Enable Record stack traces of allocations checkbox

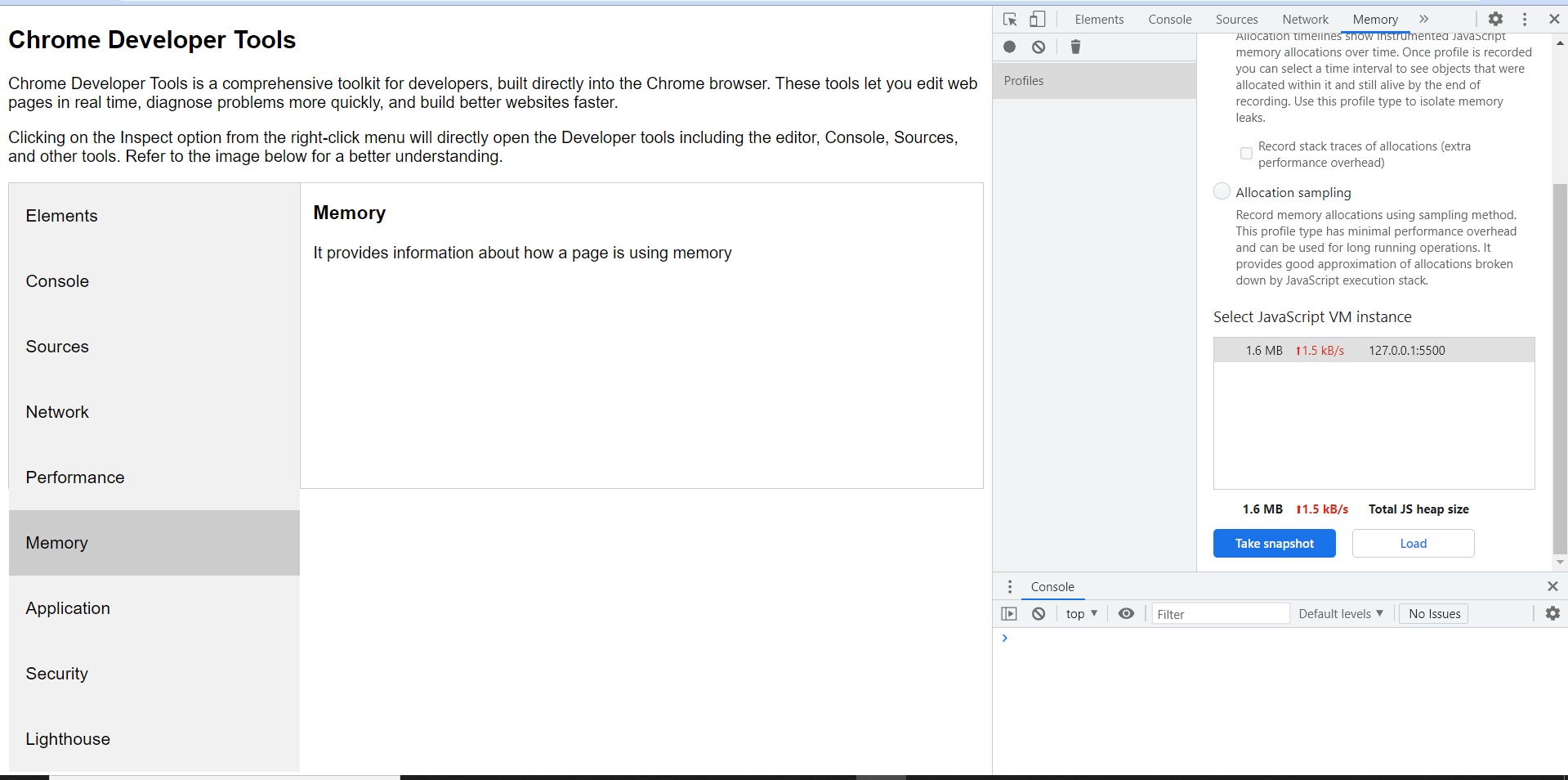coord(1246,154)
